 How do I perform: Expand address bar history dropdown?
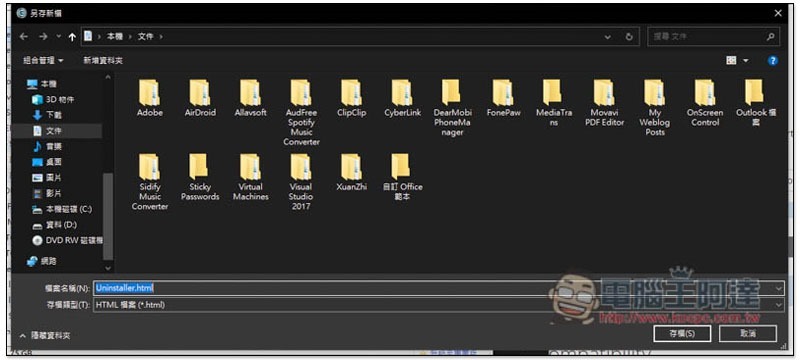coord(607,37)
